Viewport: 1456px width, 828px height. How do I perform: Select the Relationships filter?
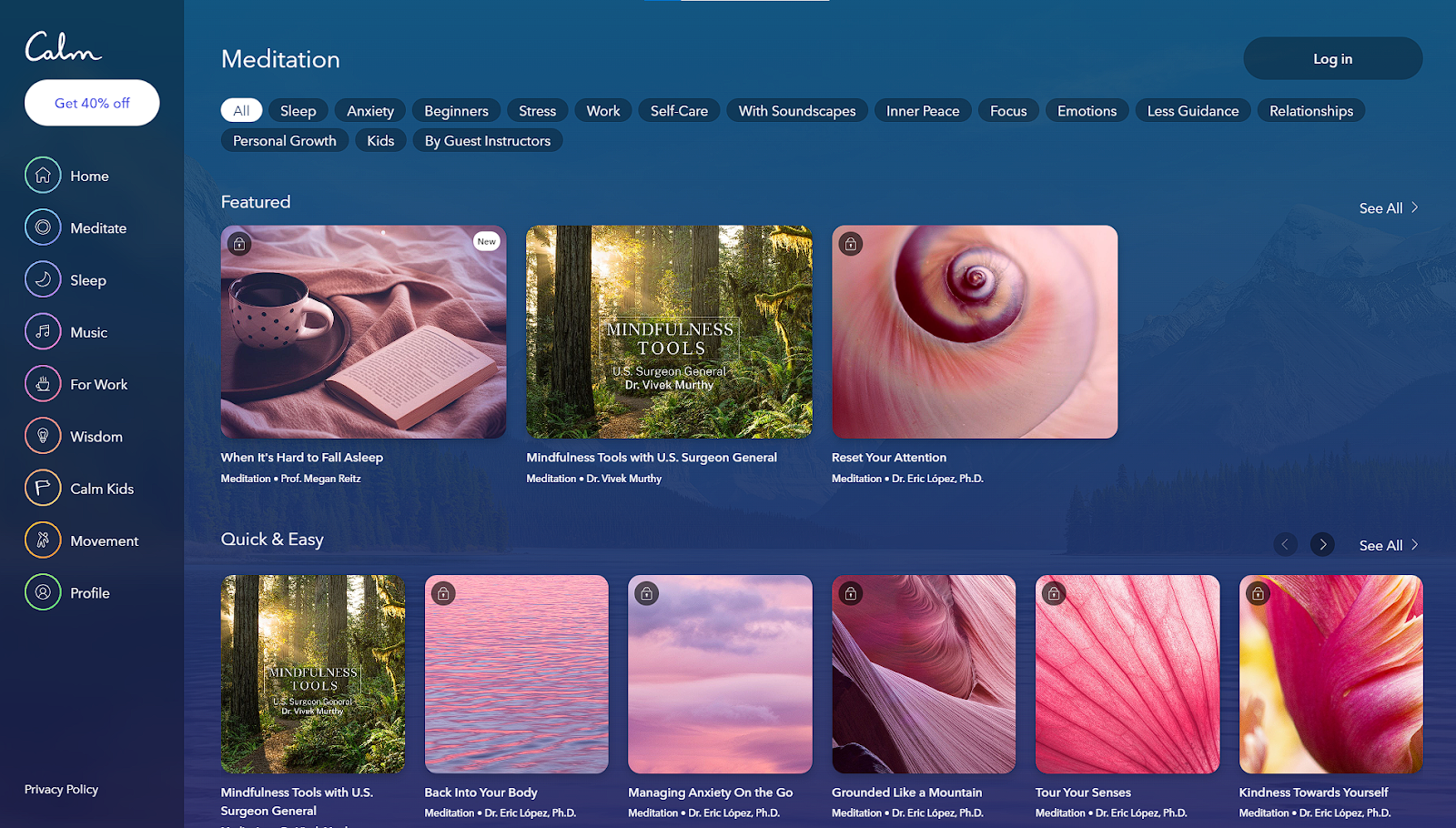(1311, 110)
